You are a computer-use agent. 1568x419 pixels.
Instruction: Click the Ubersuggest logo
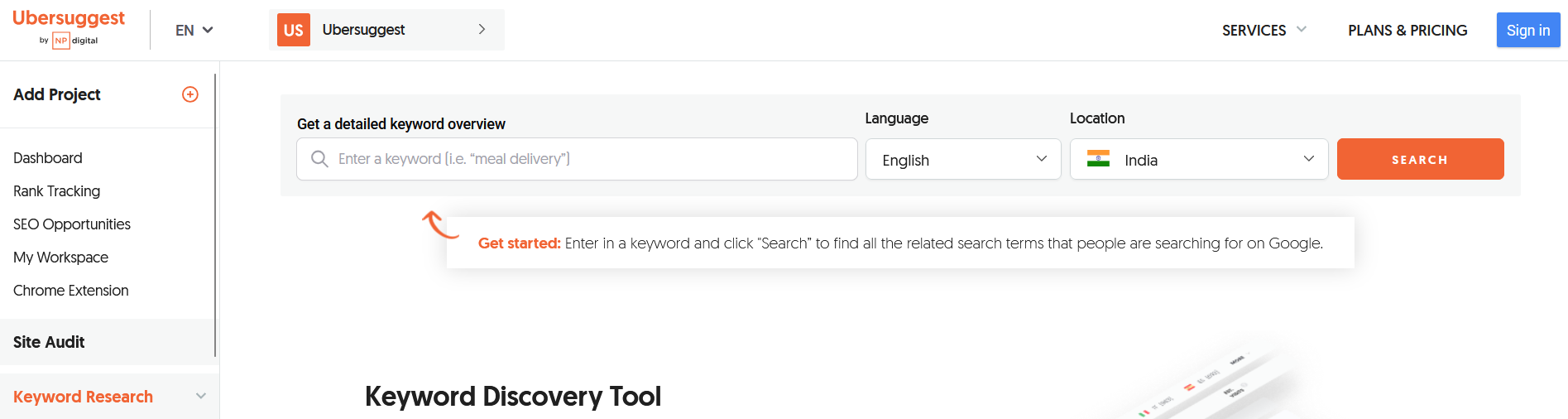pyautogui.click(x=69, y=19)
